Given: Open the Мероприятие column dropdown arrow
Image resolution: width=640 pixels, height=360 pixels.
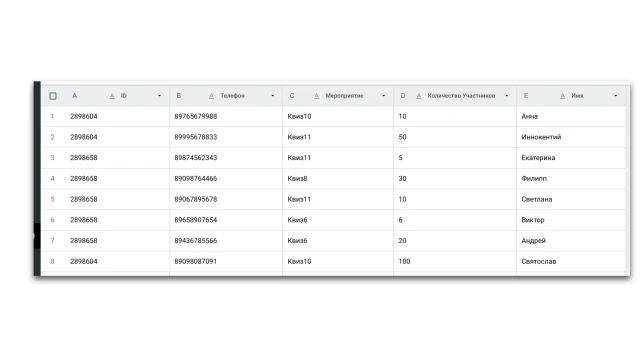Looking at the screenshot, I should [x=384, y=96].
